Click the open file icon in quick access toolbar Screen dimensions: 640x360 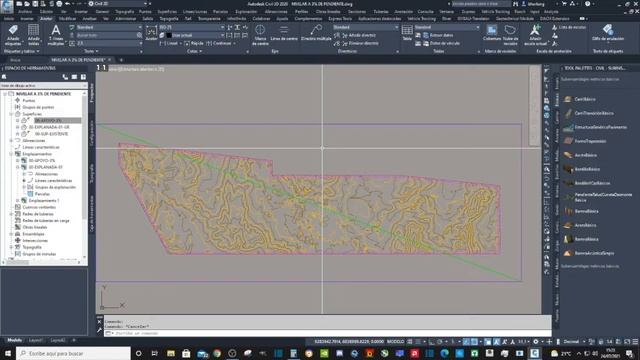pos(27,4)
